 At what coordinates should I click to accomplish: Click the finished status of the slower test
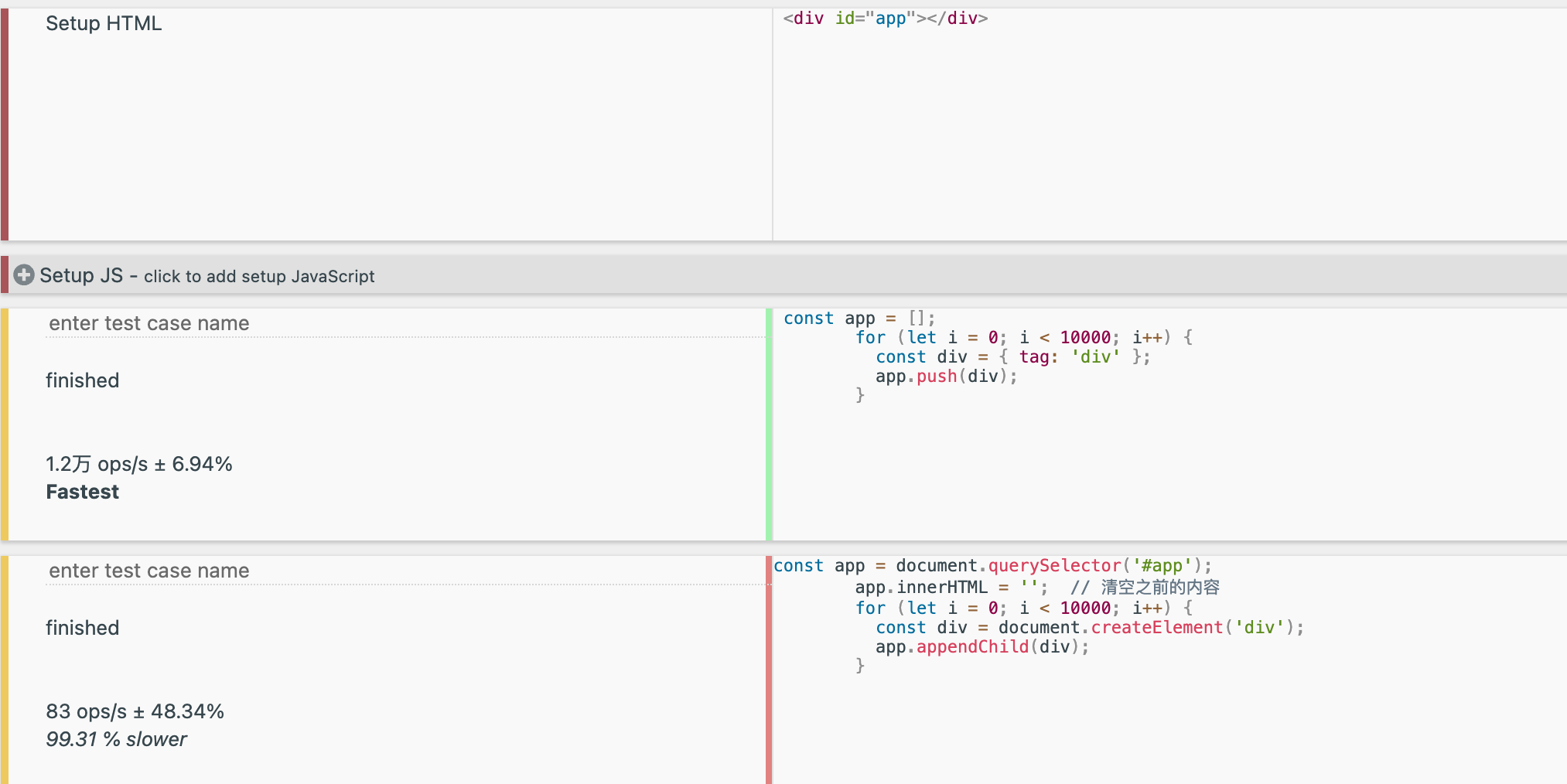click(83, 628)
